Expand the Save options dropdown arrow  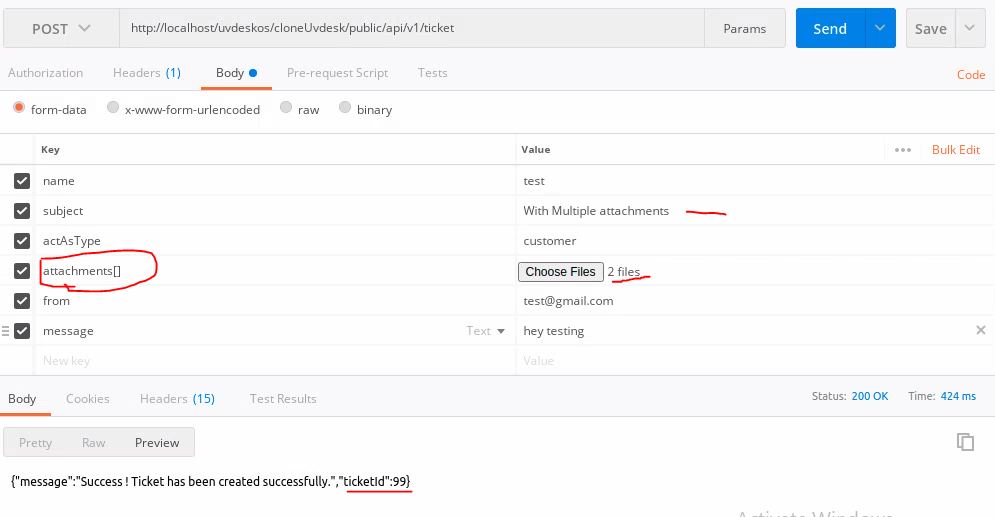(x=969, y=29)
